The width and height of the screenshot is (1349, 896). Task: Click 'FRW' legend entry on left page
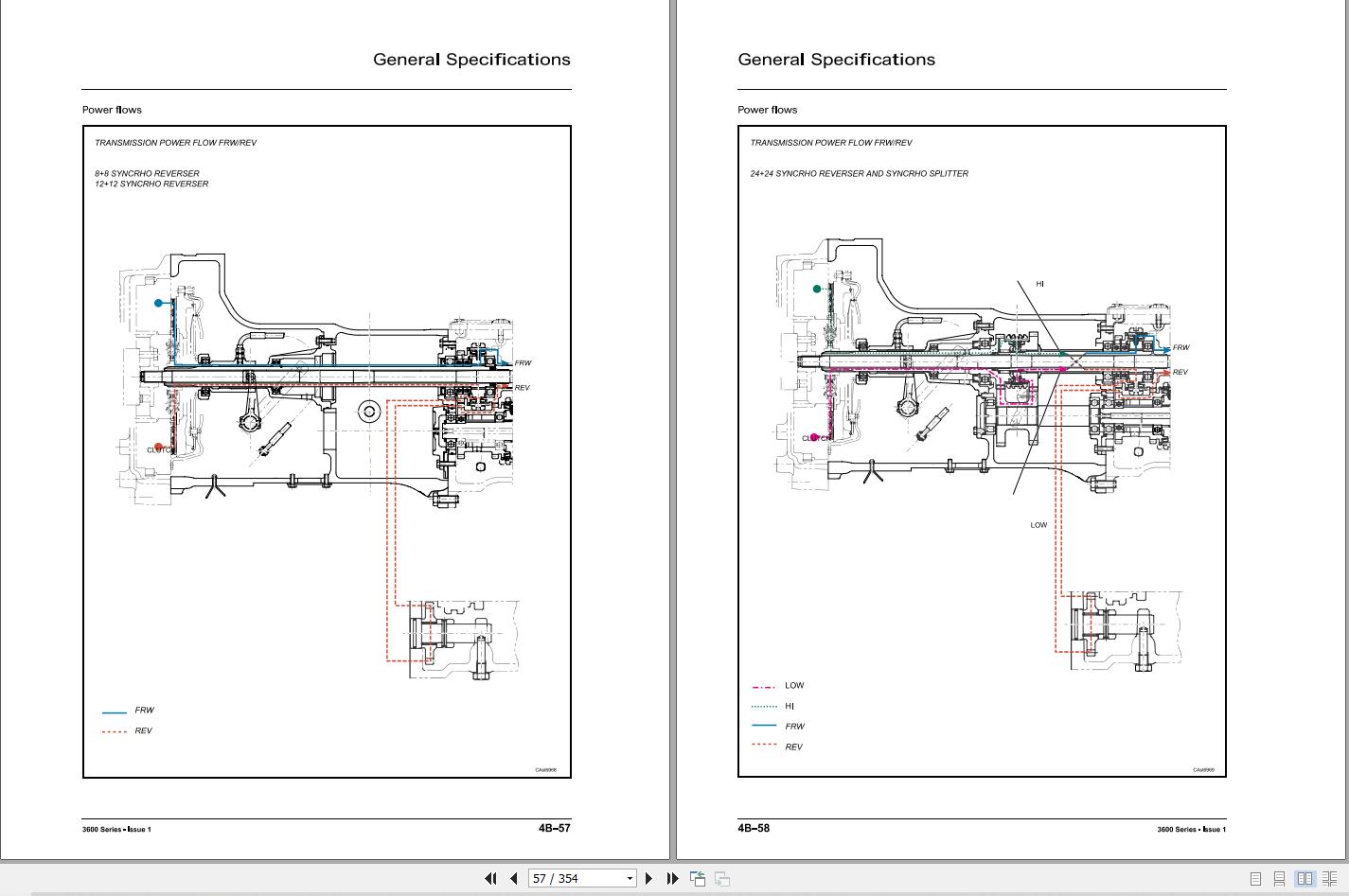pyautogui.click(x=144, y=711)
